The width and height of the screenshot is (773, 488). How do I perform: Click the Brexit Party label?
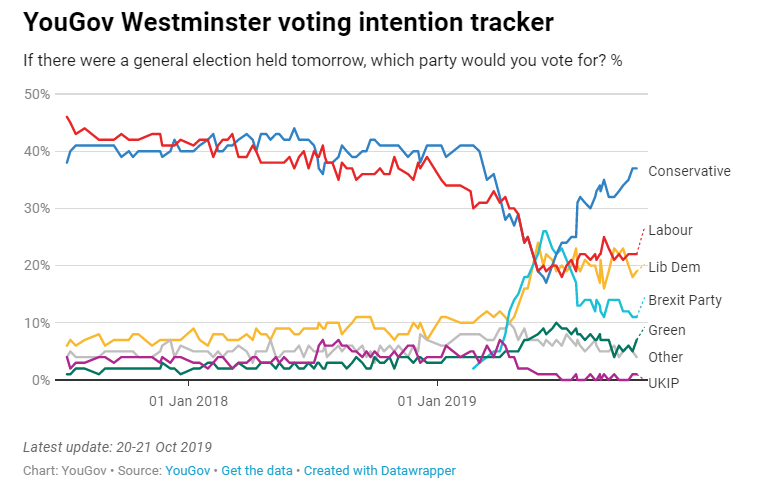[685, 300]
